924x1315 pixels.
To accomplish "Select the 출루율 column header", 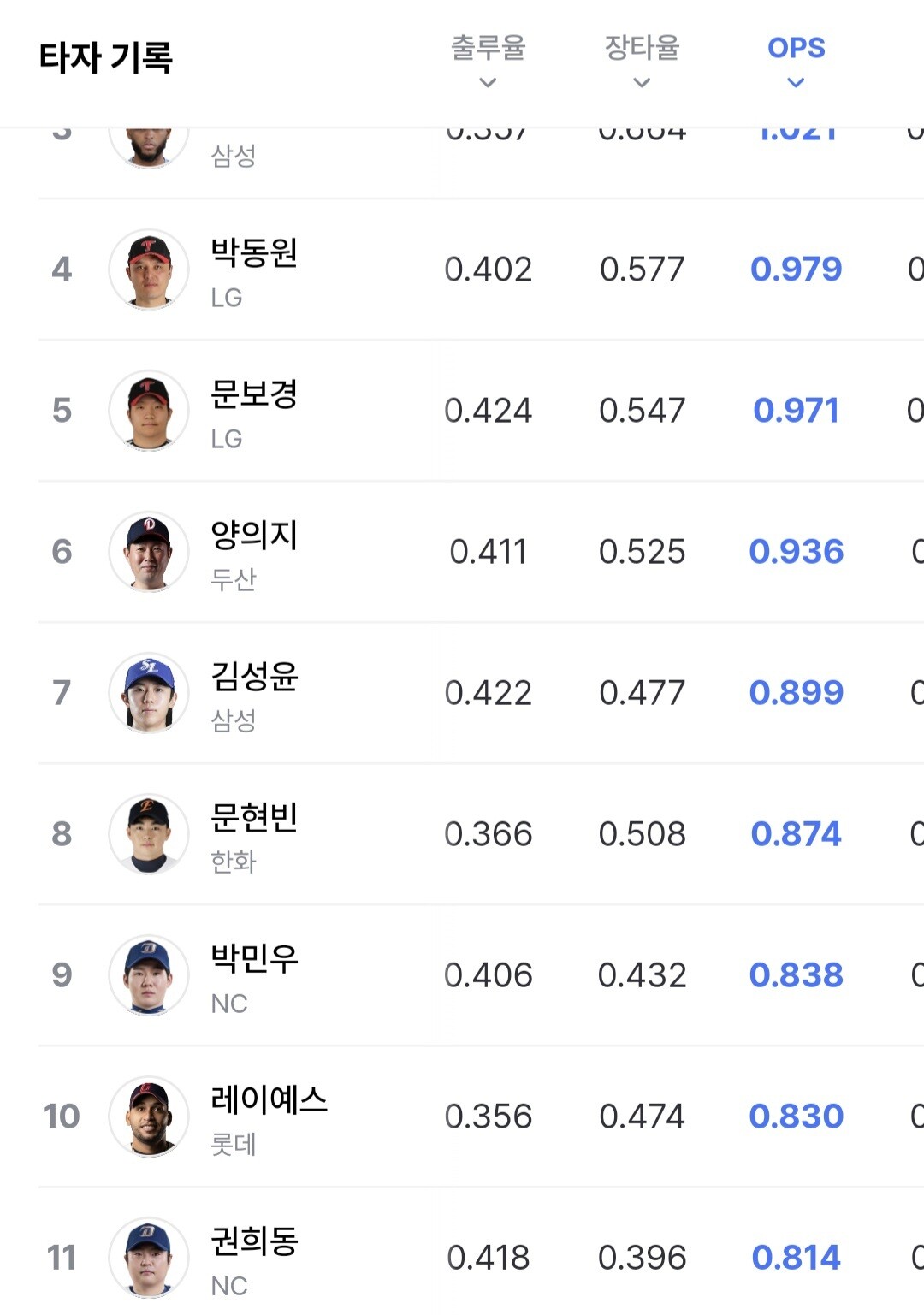I will (488, 48).
